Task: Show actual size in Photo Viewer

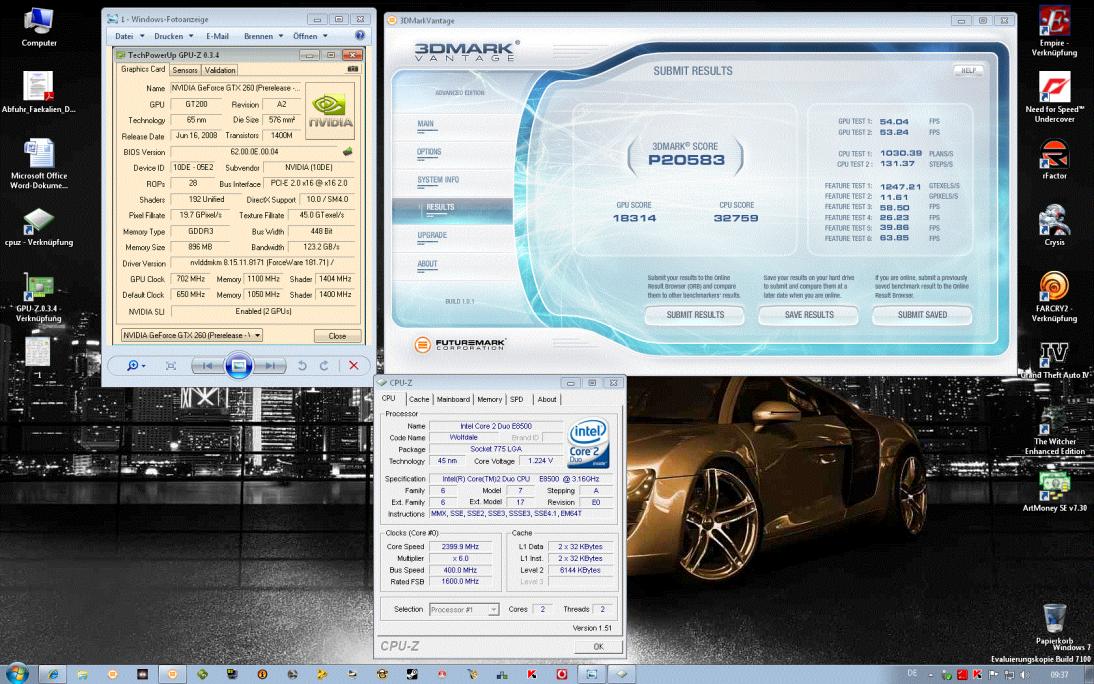Action: pyautogui.click(x=170, y=366)
